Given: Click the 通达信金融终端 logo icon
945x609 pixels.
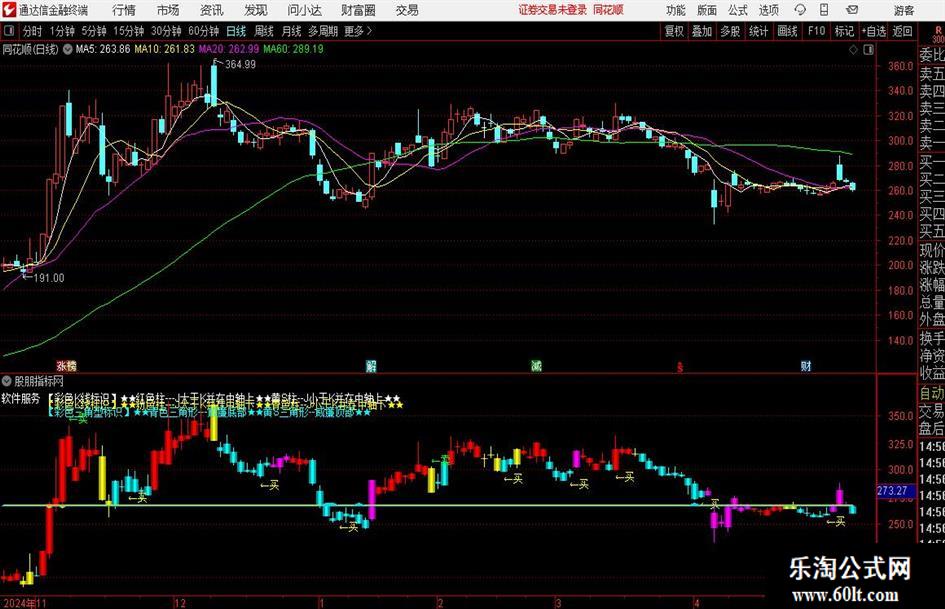Looking at the screenshot, I should [9, 10].
